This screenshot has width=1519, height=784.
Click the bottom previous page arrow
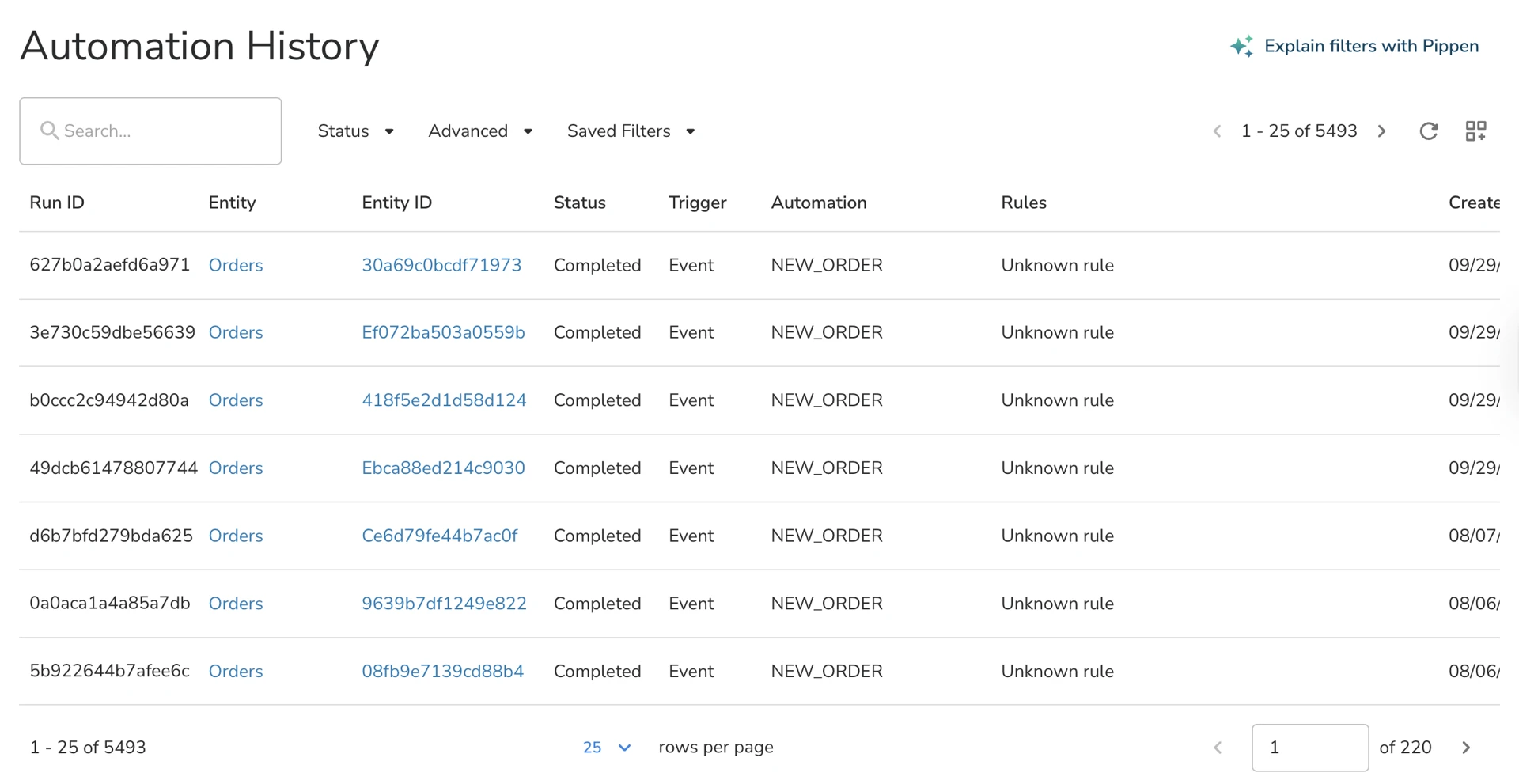pyautogui.click(x=1218, y=748)
